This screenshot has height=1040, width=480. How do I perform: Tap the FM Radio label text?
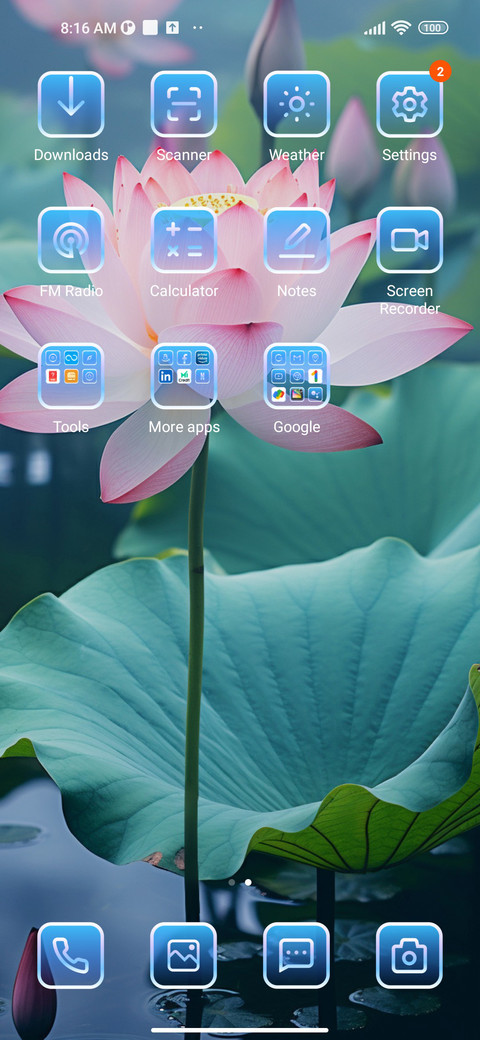click(71, 291)
